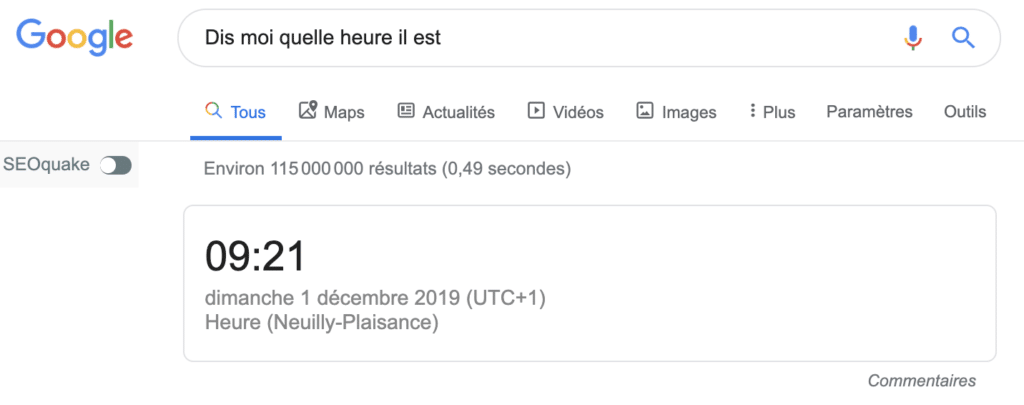Click the Google logo
The image size is (1024, 405).
tap(74, 37)
